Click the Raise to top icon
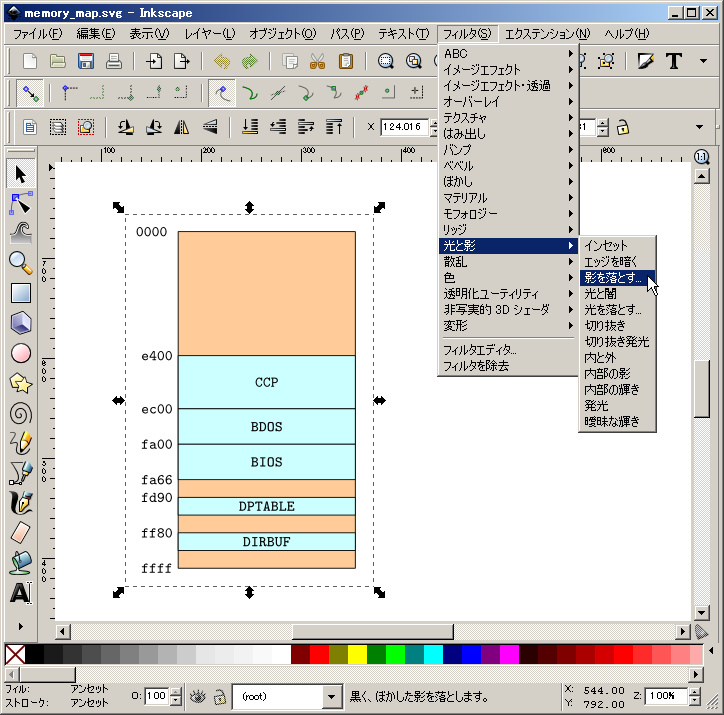Viewport: 724px width, 715px height. click(334, 126)
